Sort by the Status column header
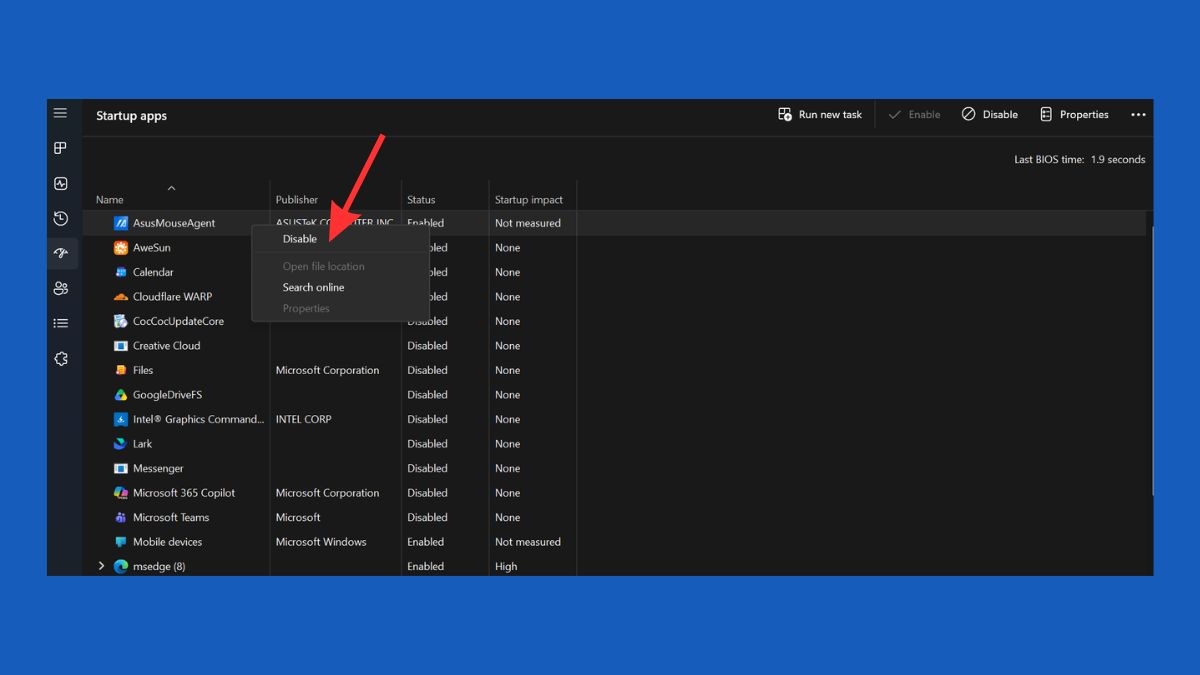This screenshot has height=675, width=1200. [x=421, y=200]
